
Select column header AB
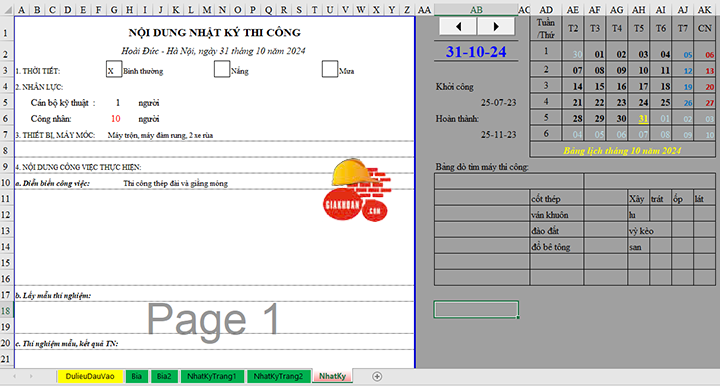(476, 10)
